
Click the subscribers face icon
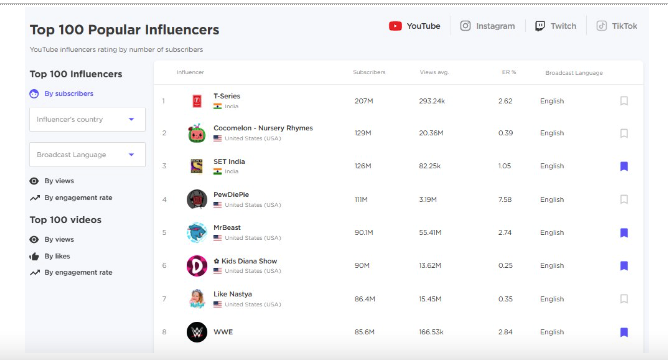pyautogui.click(x=34, y=94)
